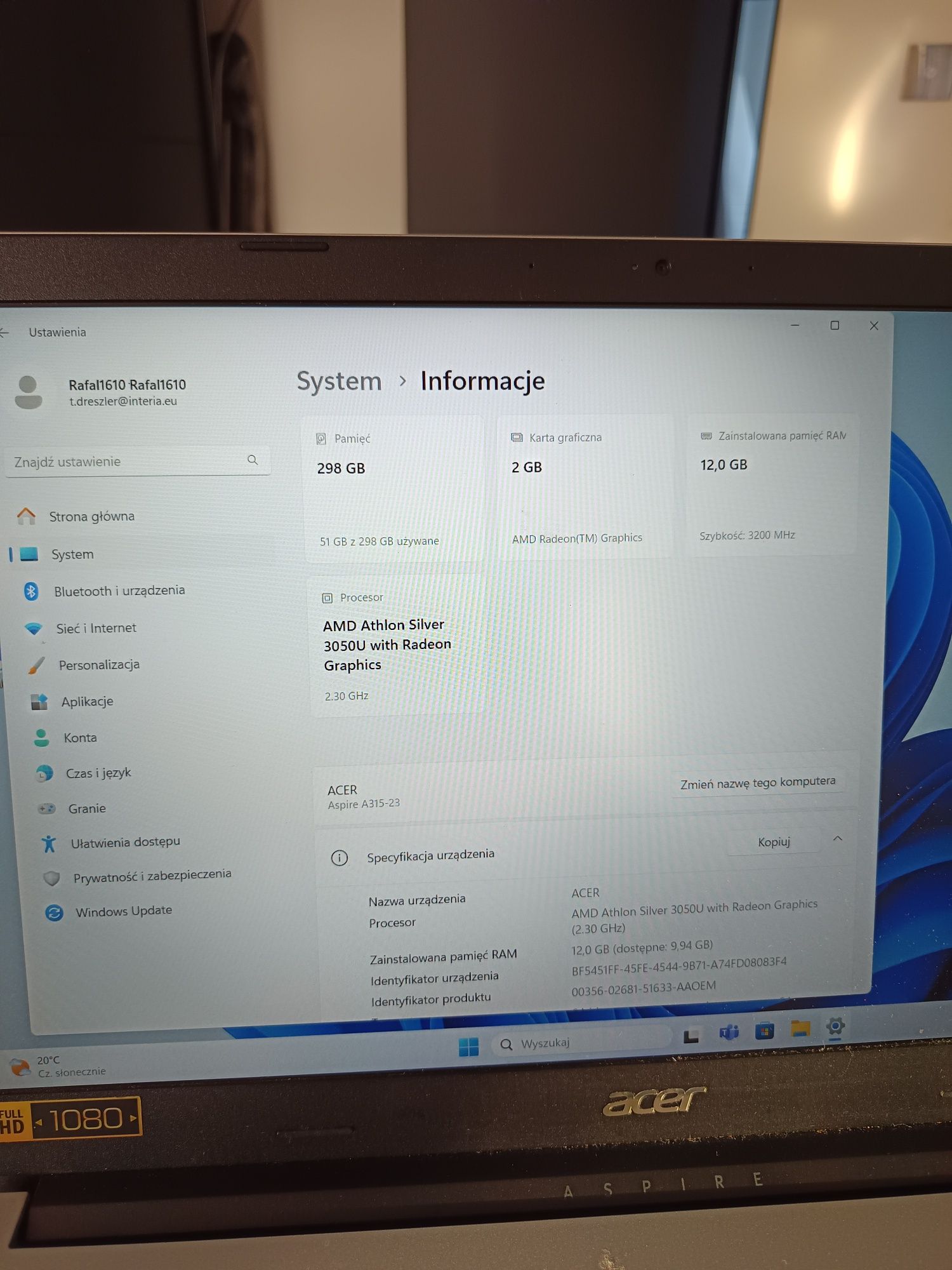Click the accessibility figure icon
Viewport: 952px width, 1270px height.
tap(49, 844)
